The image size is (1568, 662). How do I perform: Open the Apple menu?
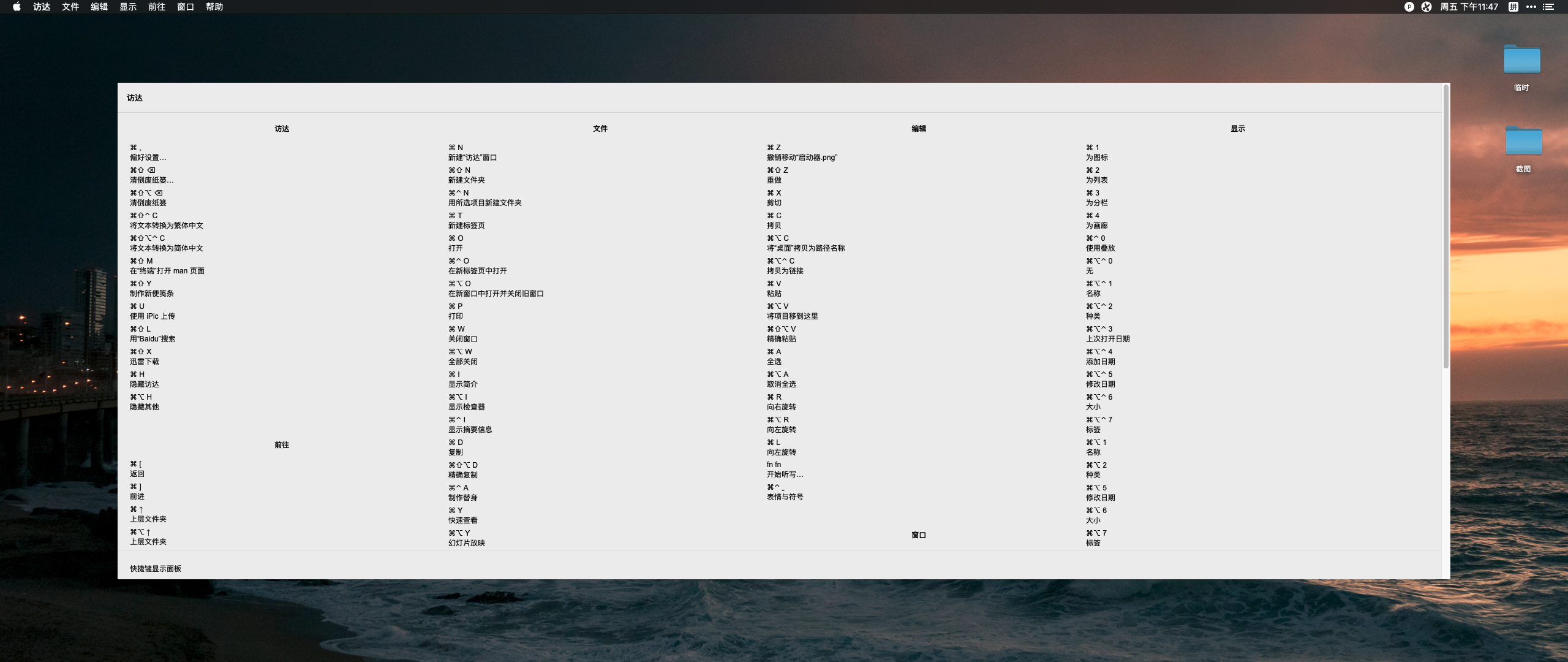click(17, 7)
